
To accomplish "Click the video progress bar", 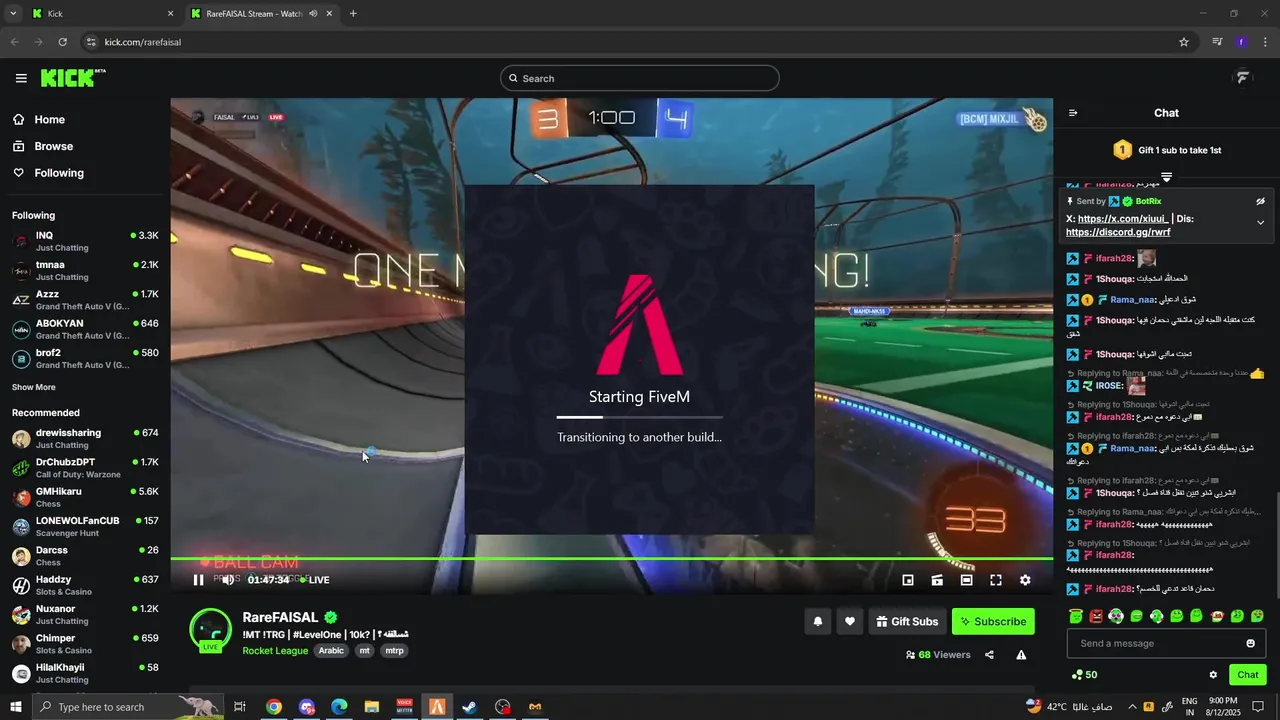I will coord(611,558).
